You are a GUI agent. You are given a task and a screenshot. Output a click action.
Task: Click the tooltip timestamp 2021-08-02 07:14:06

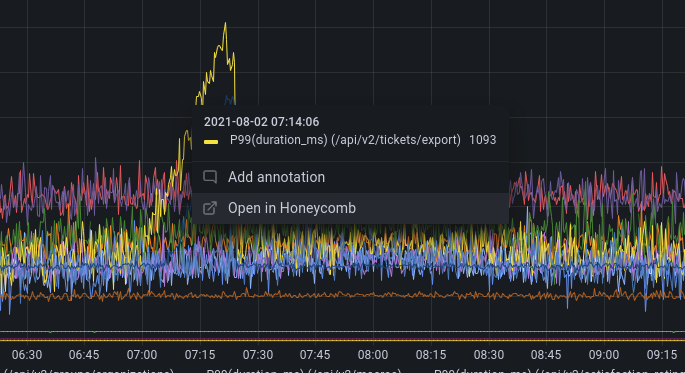click(x=261, y=122)
